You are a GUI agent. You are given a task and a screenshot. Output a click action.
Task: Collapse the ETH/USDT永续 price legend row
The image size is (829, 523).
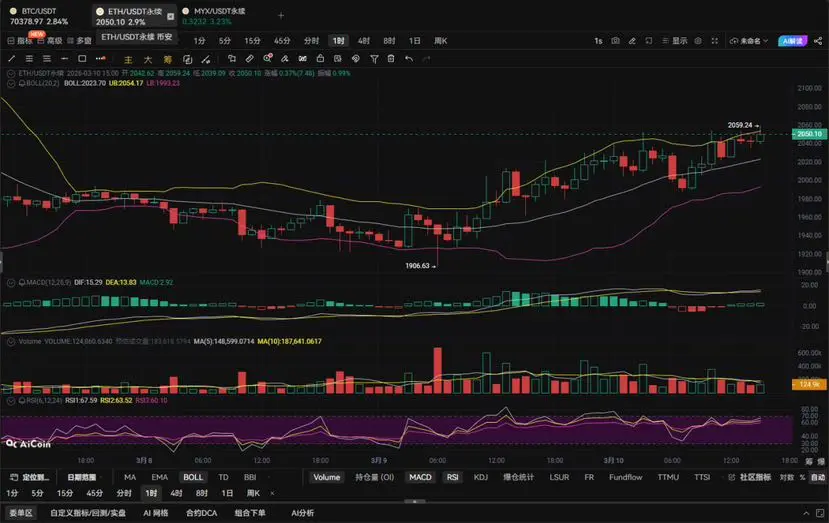tap(11, 74)
